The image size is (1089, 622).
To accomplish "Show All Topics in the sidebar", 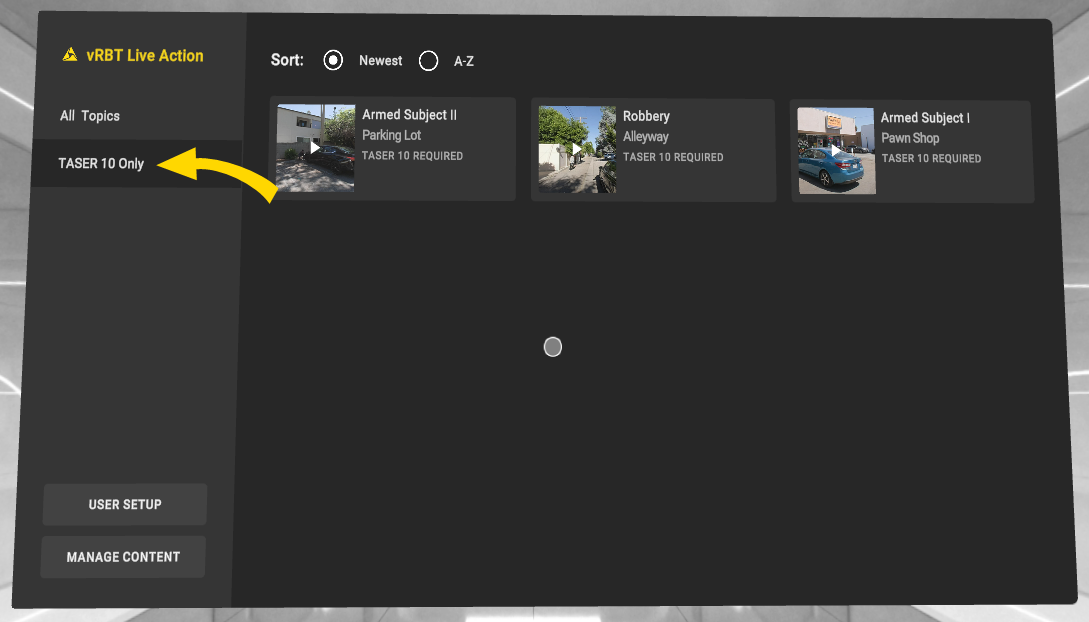I will (90, 116).
